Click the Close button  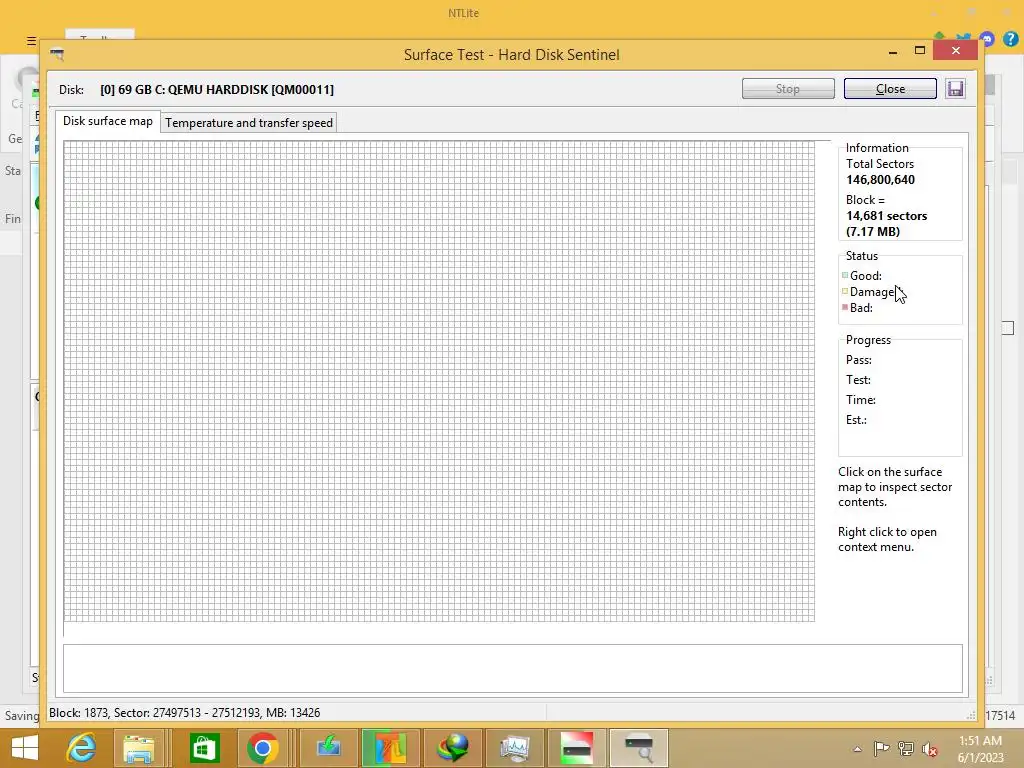click(x=890, y=89)
